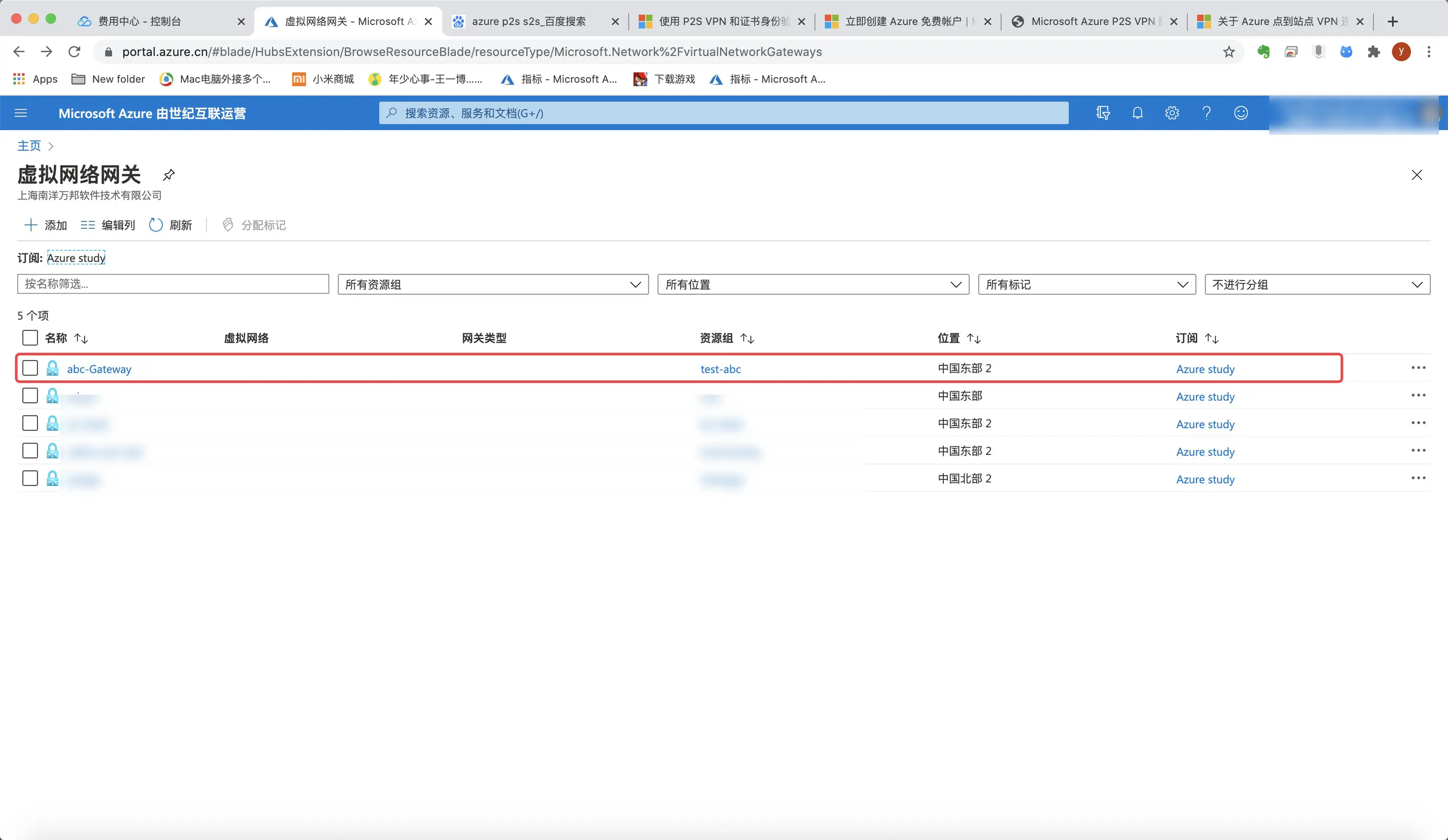Click the filter-by-name (按名称筛选) input field

coord(172,284)
